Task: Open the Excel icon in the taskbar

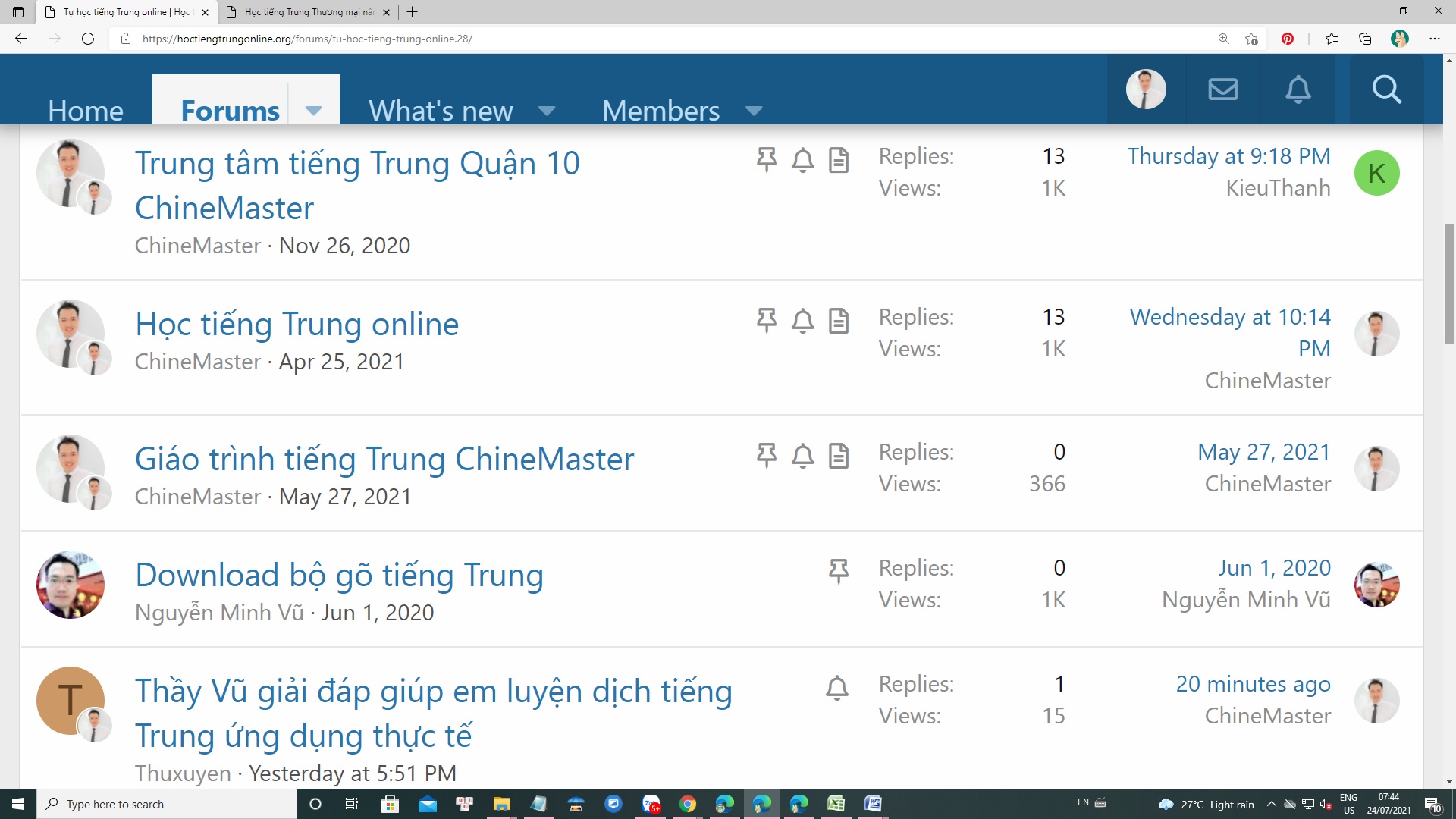Action: 836,804
